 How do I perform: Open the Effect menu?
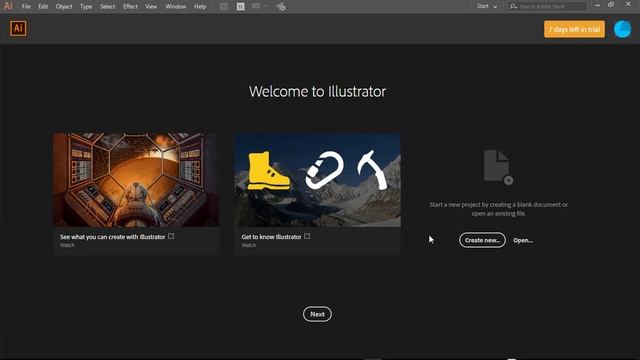(130, 7)
